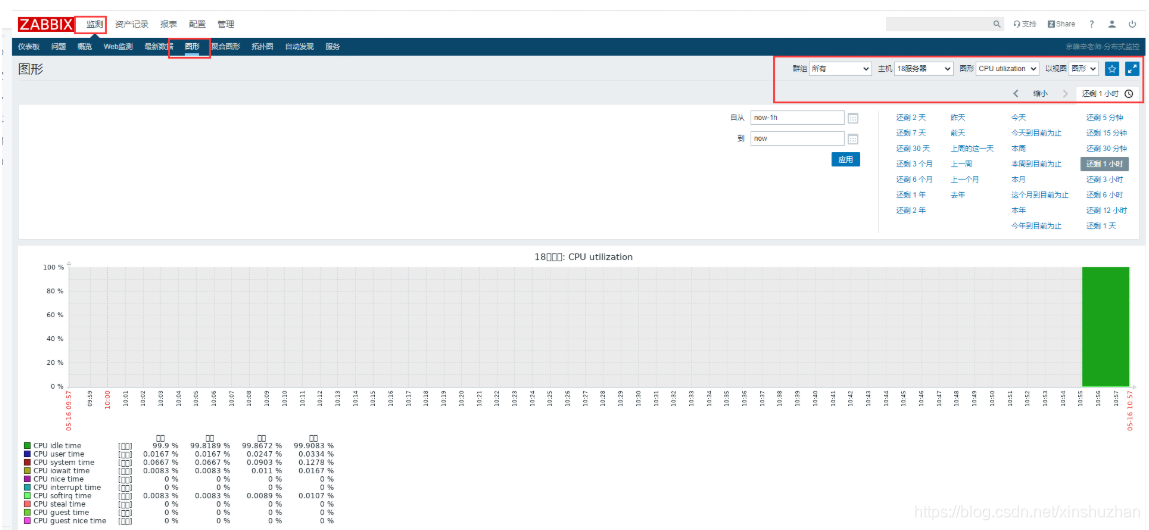
Task: Select the 去年 range
Action: pyautogui.click(x=958, y=194)
